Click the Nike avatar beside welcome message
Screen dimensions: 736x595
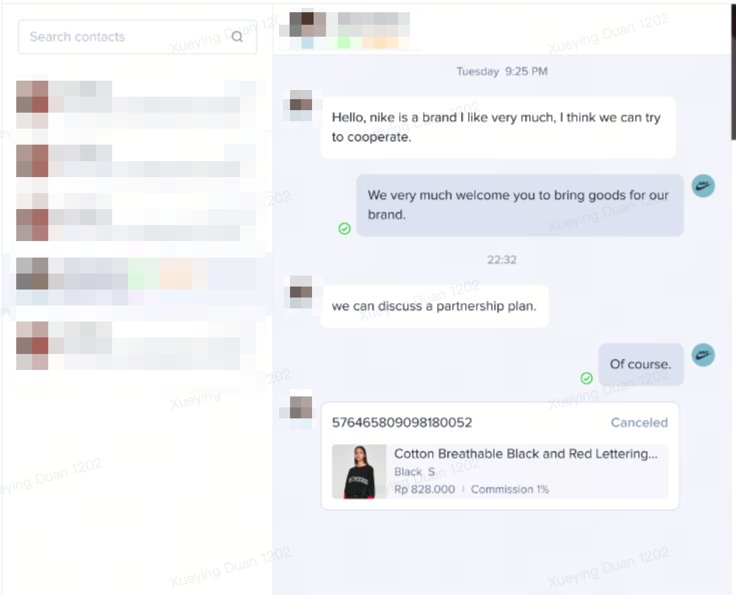click(x=703, y=186)
